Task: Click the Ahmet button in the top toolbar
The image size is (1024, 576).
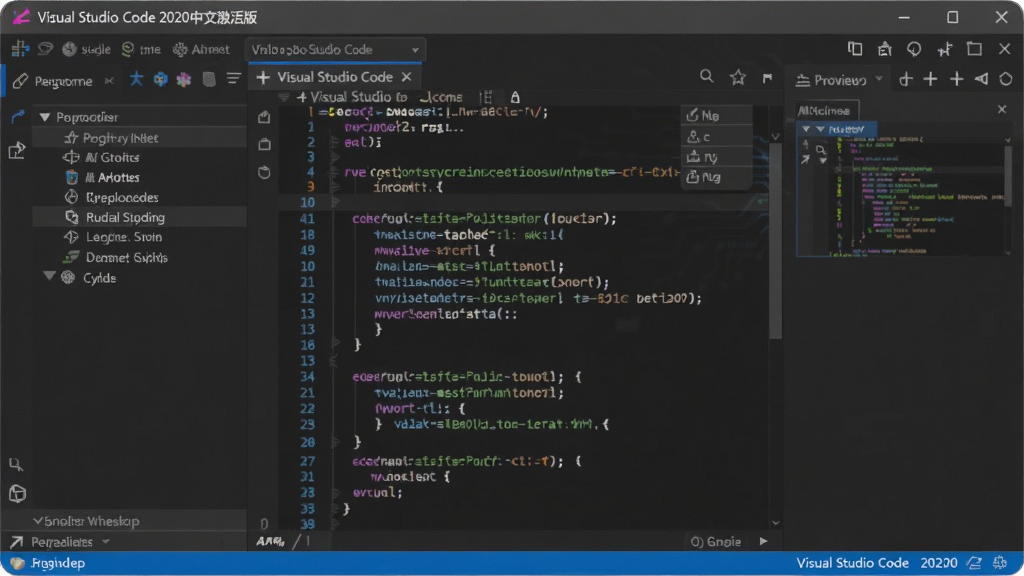Action: [x=202, y=49]
